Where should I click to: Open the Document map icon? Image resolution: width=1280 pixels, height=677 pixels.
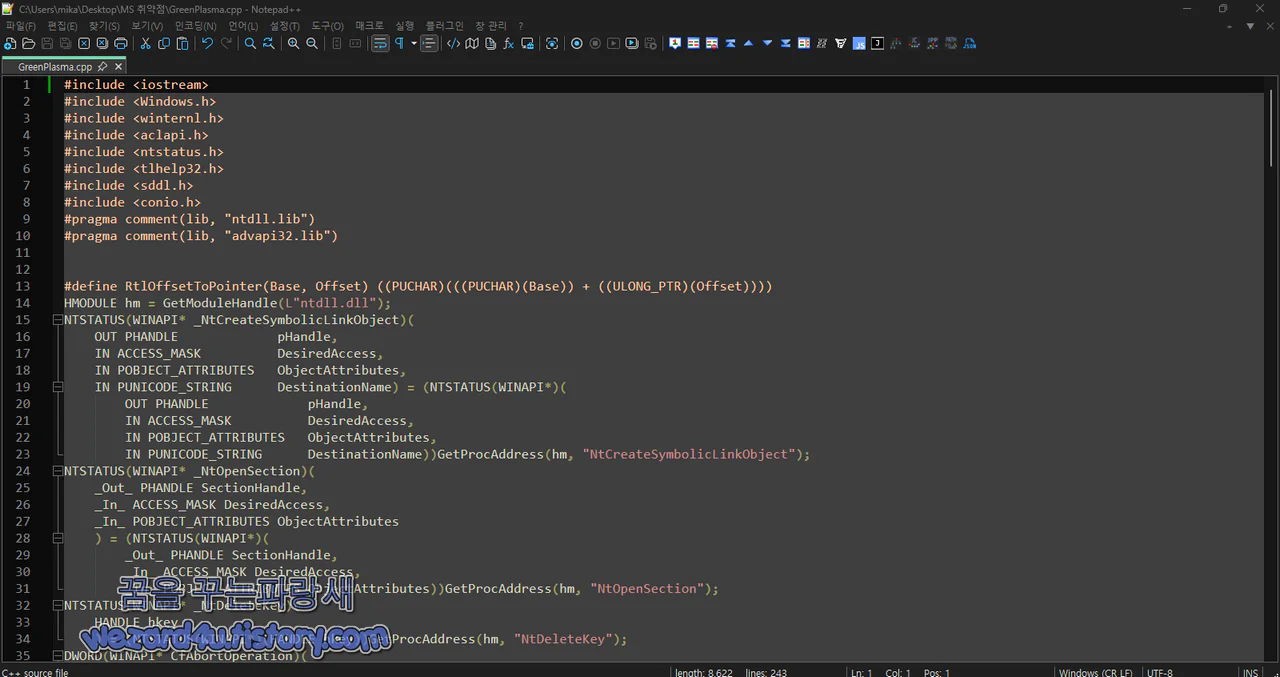point(472,44)
